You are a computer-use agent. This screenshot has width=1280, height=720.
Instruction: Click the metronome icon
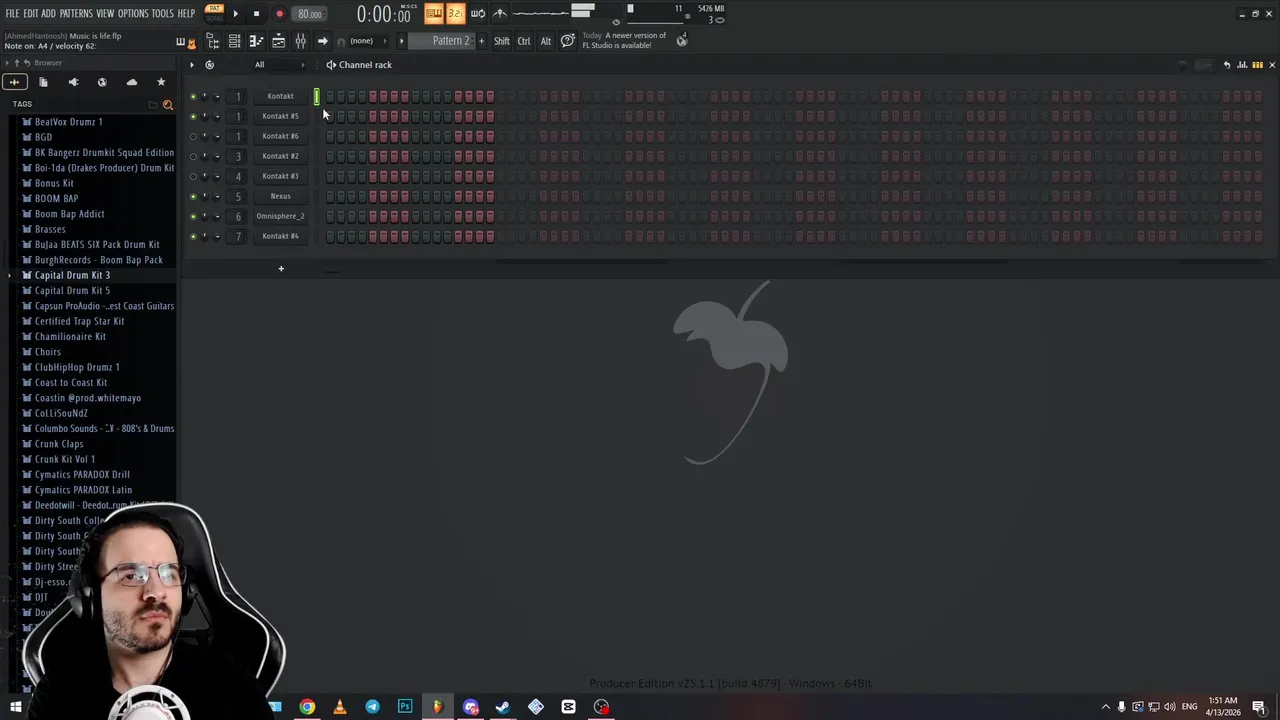tap(500, 13)
